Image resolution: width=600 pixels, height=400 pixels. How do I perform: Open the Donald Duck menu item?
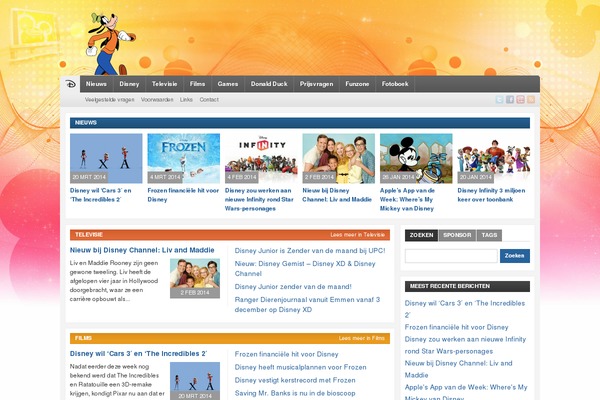[x=269, y=84]
